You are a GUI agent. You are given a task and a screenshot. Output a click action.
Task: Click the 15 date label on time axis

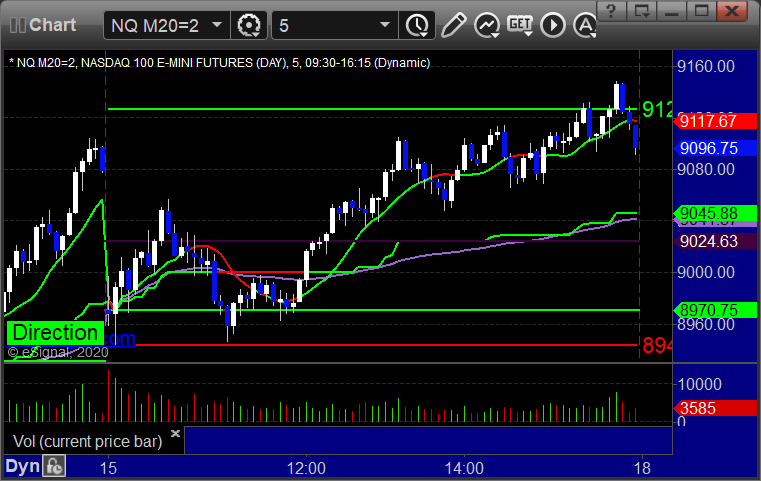108,468
